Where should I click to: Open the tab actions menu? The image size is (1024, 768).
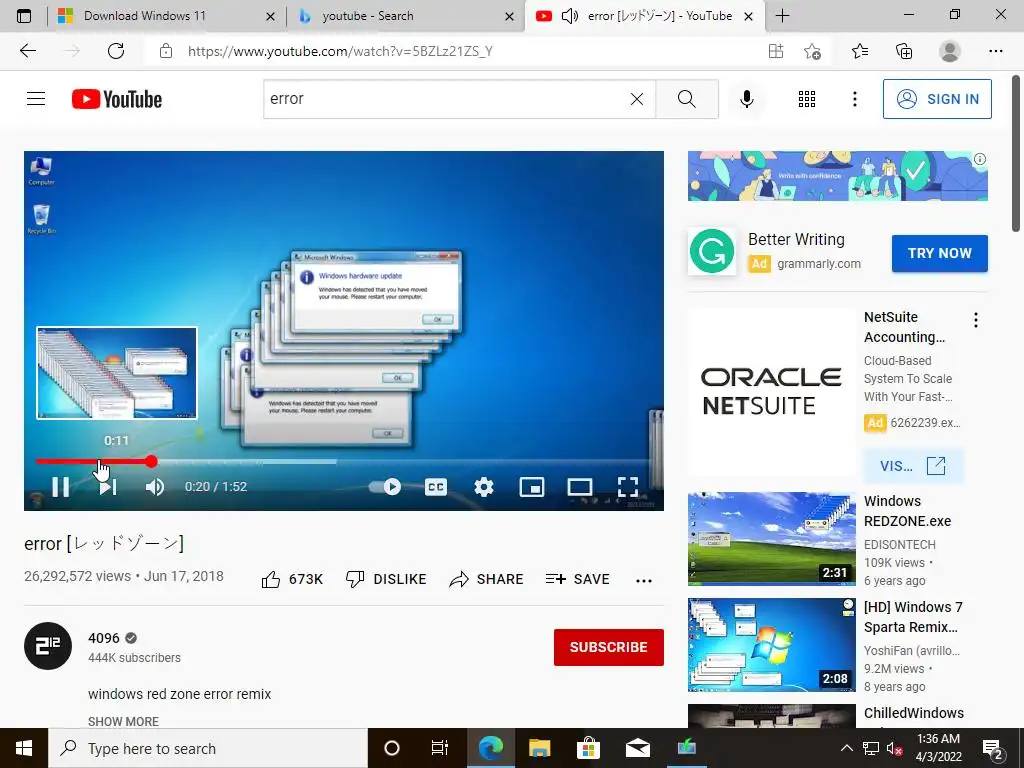24,16
